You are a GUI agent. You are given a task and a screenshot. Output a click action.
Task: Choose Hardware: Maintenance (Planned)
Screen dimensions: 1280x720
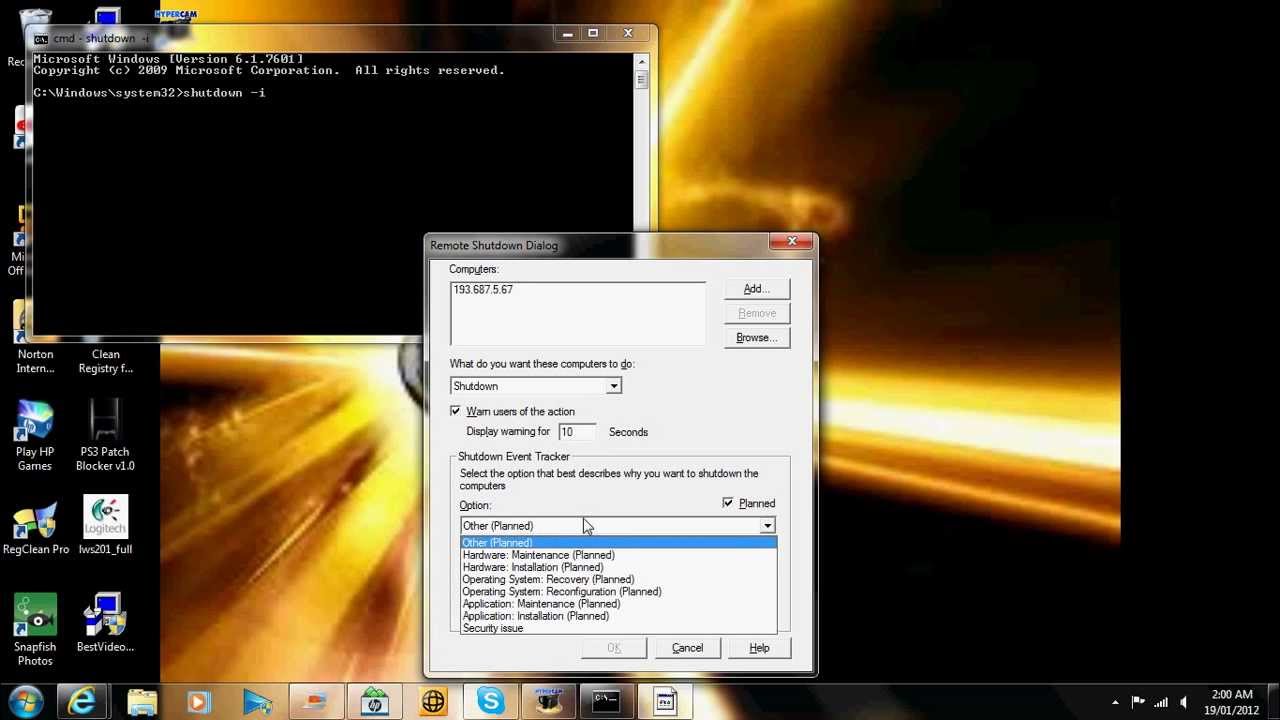coord(618,555)
